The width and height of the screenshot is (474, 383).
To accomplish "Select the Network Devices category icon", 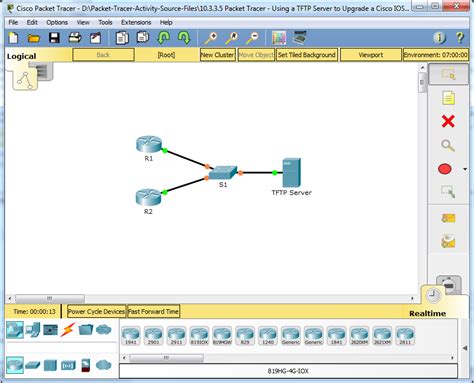I will (x=15, y=330).
